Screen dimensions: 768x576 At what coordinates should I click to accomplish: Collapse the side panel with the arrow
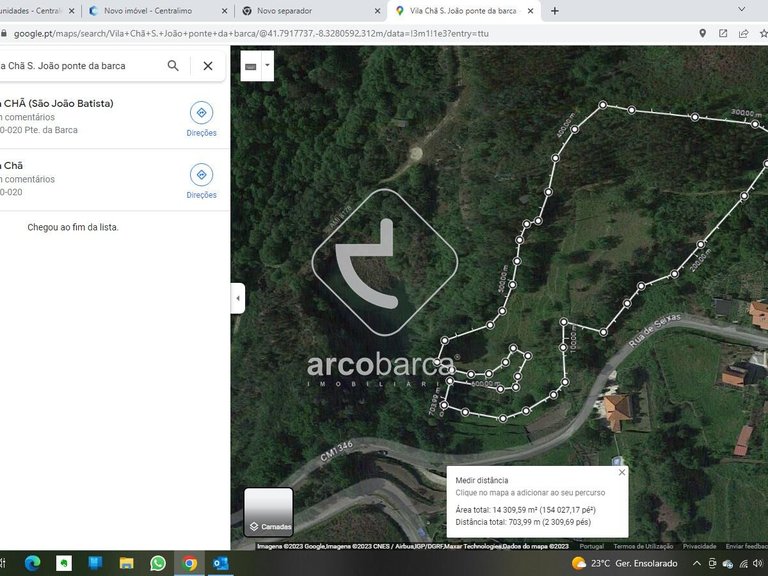tap(238, 298)
